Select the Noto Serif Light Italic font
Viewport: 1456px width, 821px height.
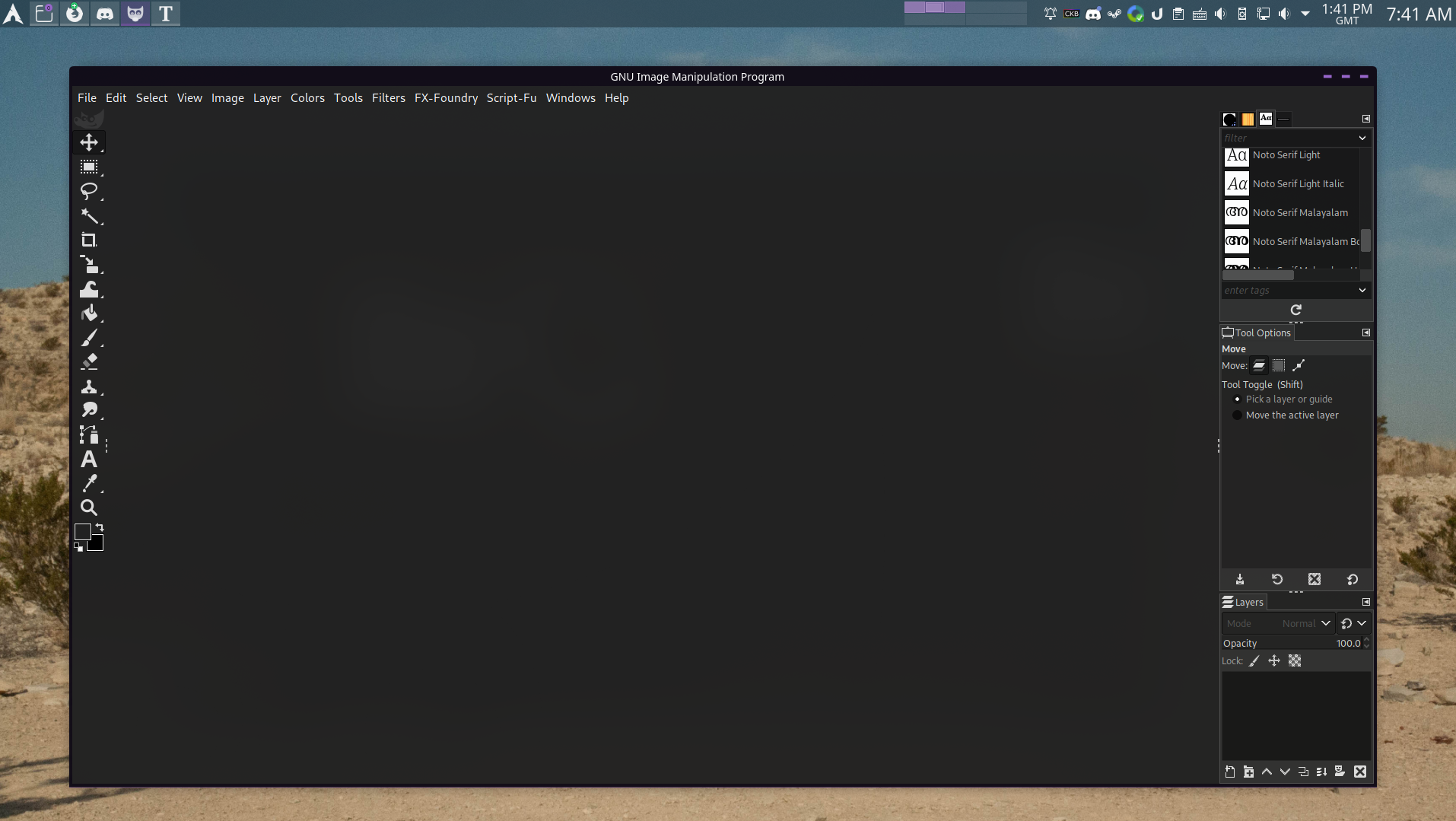(1290, 184)
